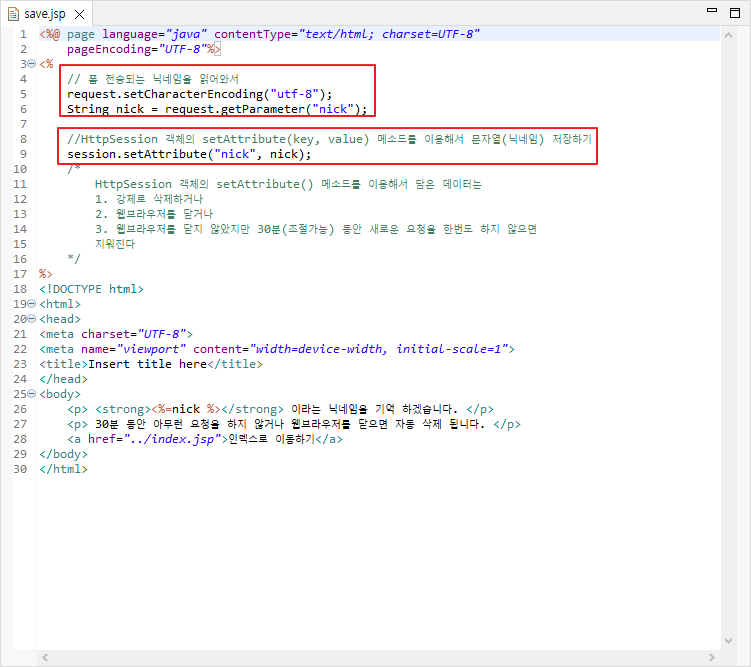Image resolution: width=751 pixels, height=667 pixels.
Task: Click the closing %> tag on line 17
Action: 46,274
